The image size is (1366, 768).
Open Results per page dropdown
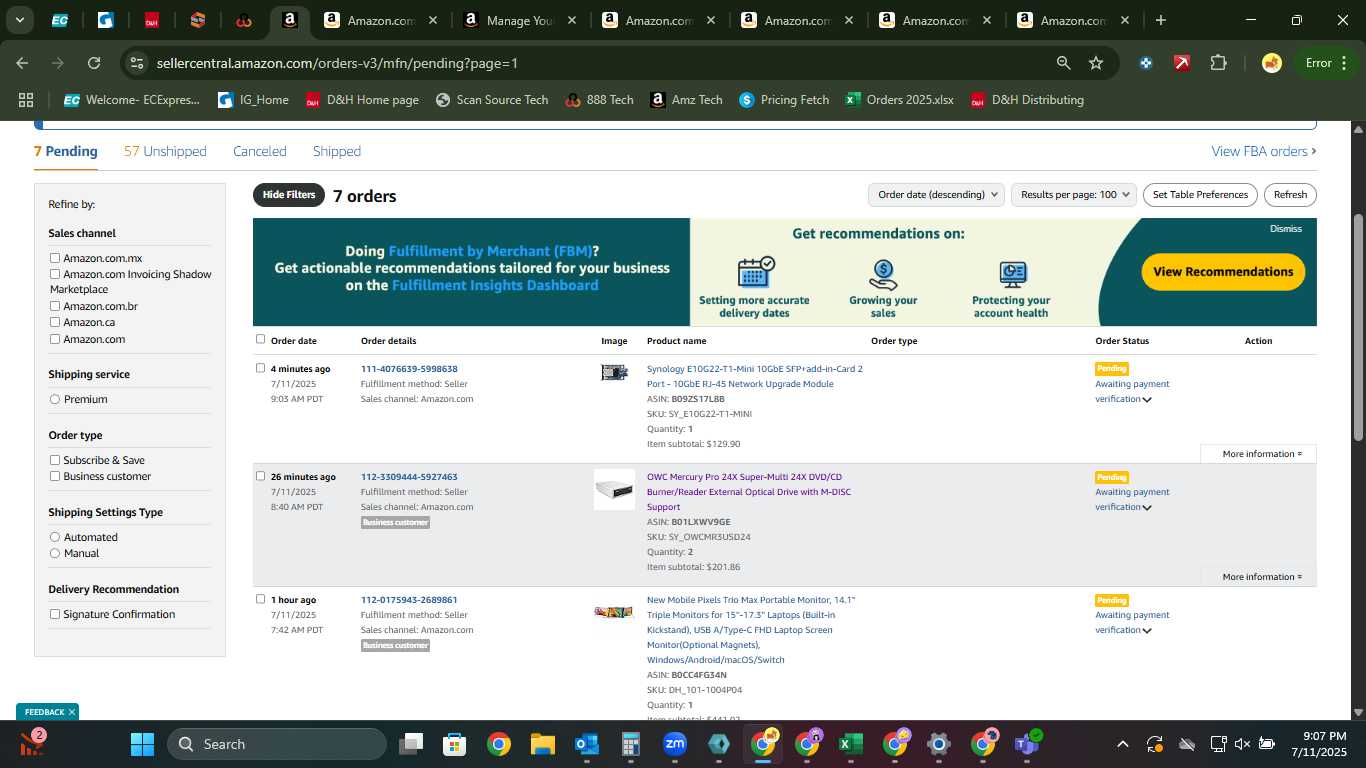click(1074, 195)
